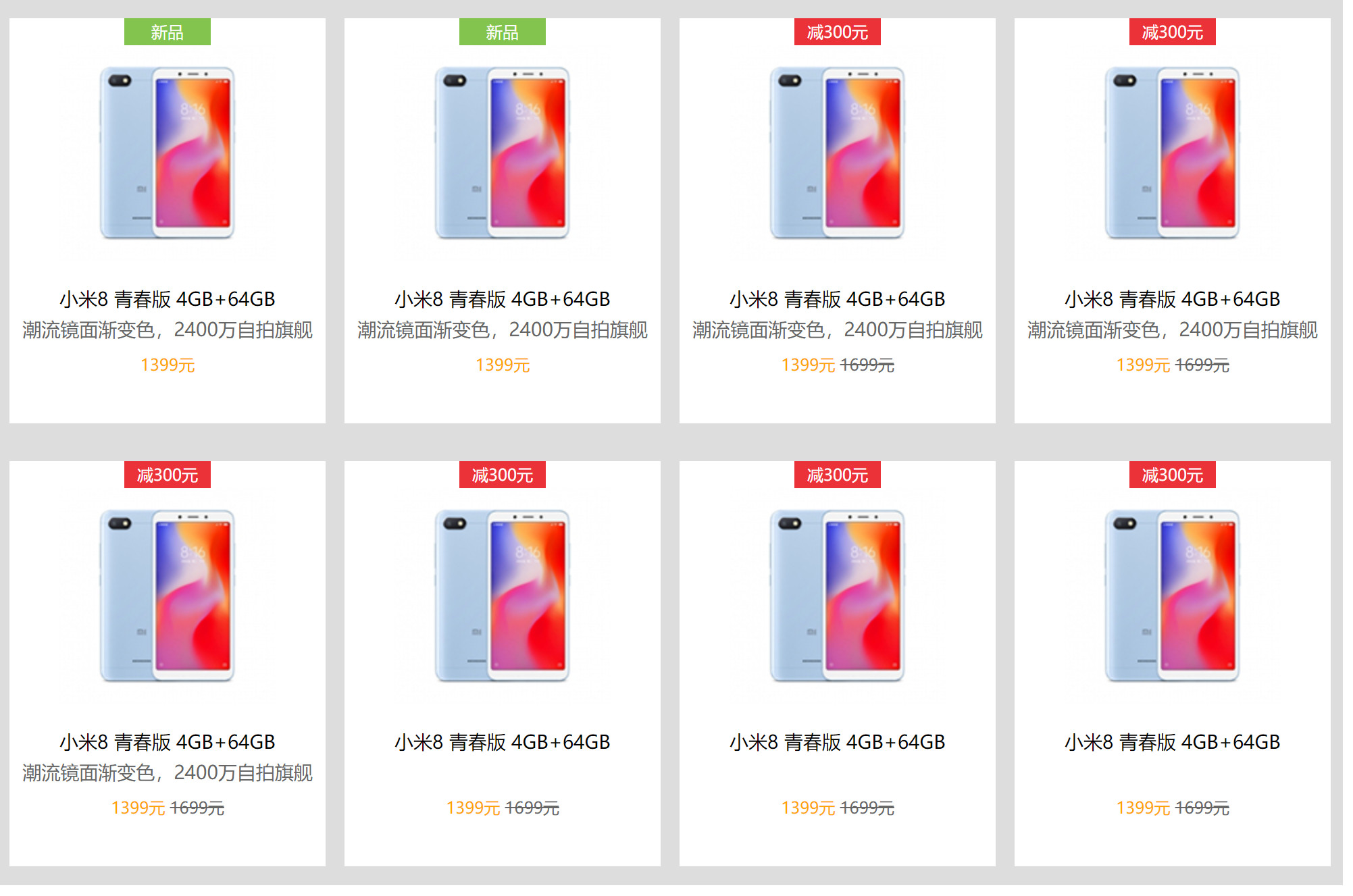Open the phone image in the second top-row card
1353x896 pixels.
click(502, 153)
